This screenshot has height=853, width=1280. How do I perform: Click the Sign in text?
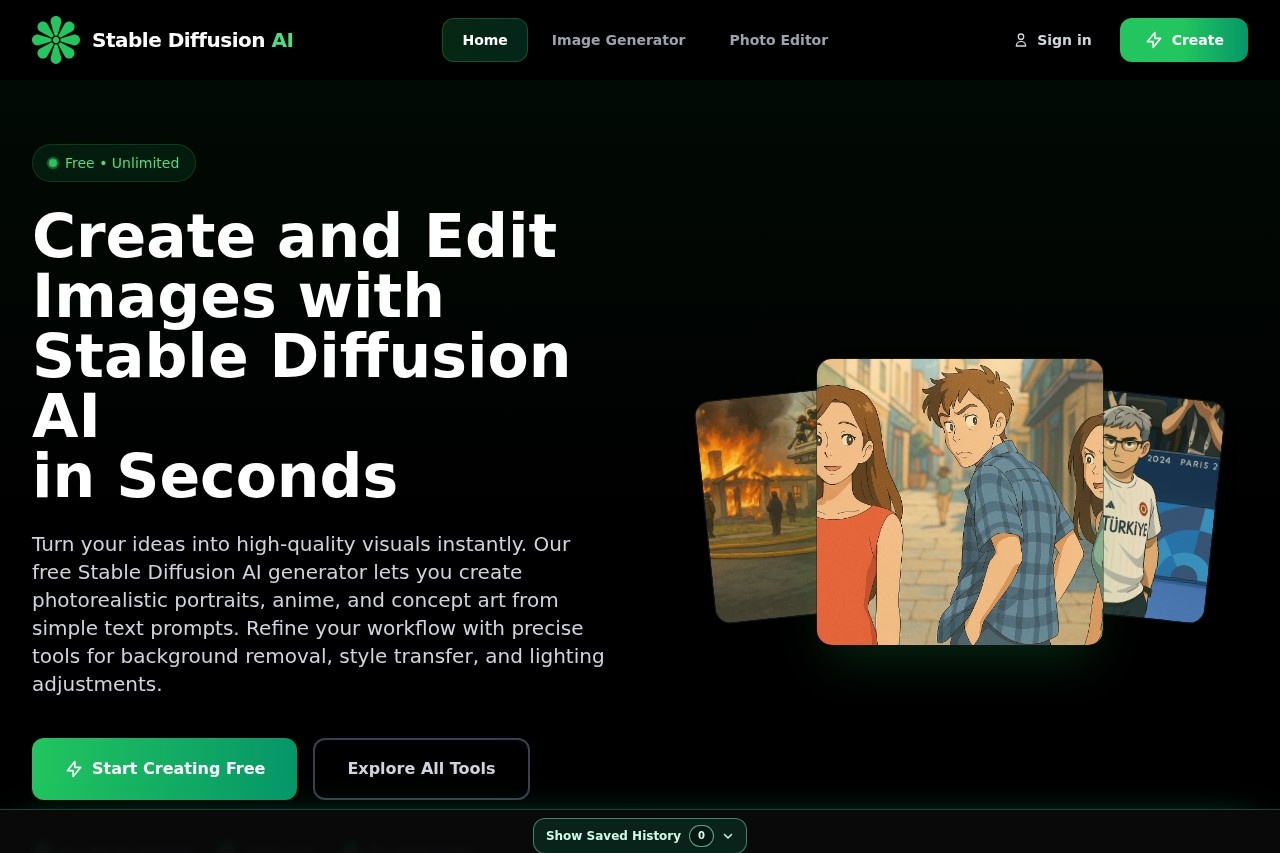[1064, 40]
